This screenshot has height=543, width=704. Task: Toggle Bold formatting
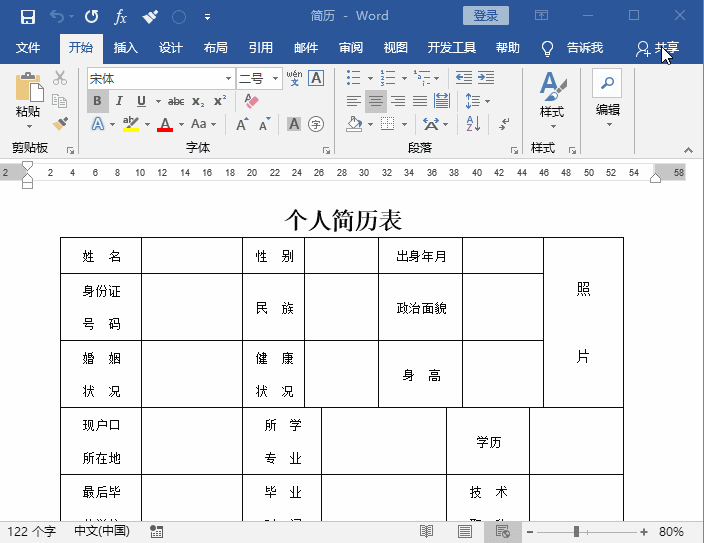(97, 101)
